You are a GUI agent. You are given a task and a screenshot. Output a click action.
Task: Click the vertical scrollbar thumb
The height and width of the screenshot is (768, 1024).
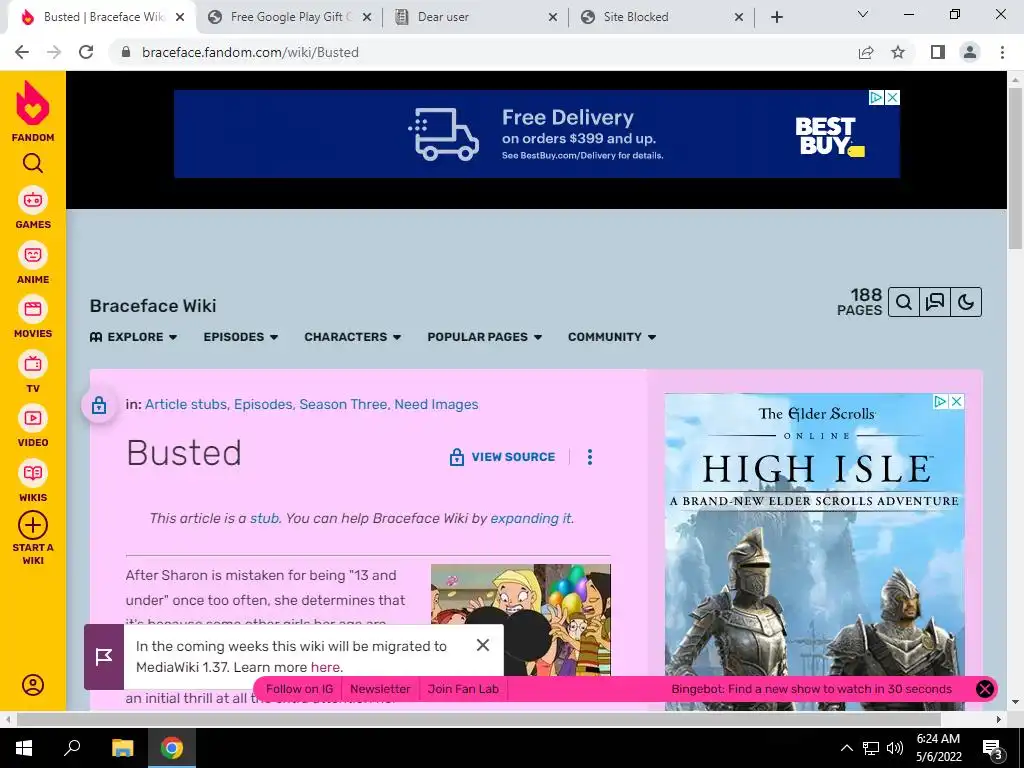point(1015,168)
